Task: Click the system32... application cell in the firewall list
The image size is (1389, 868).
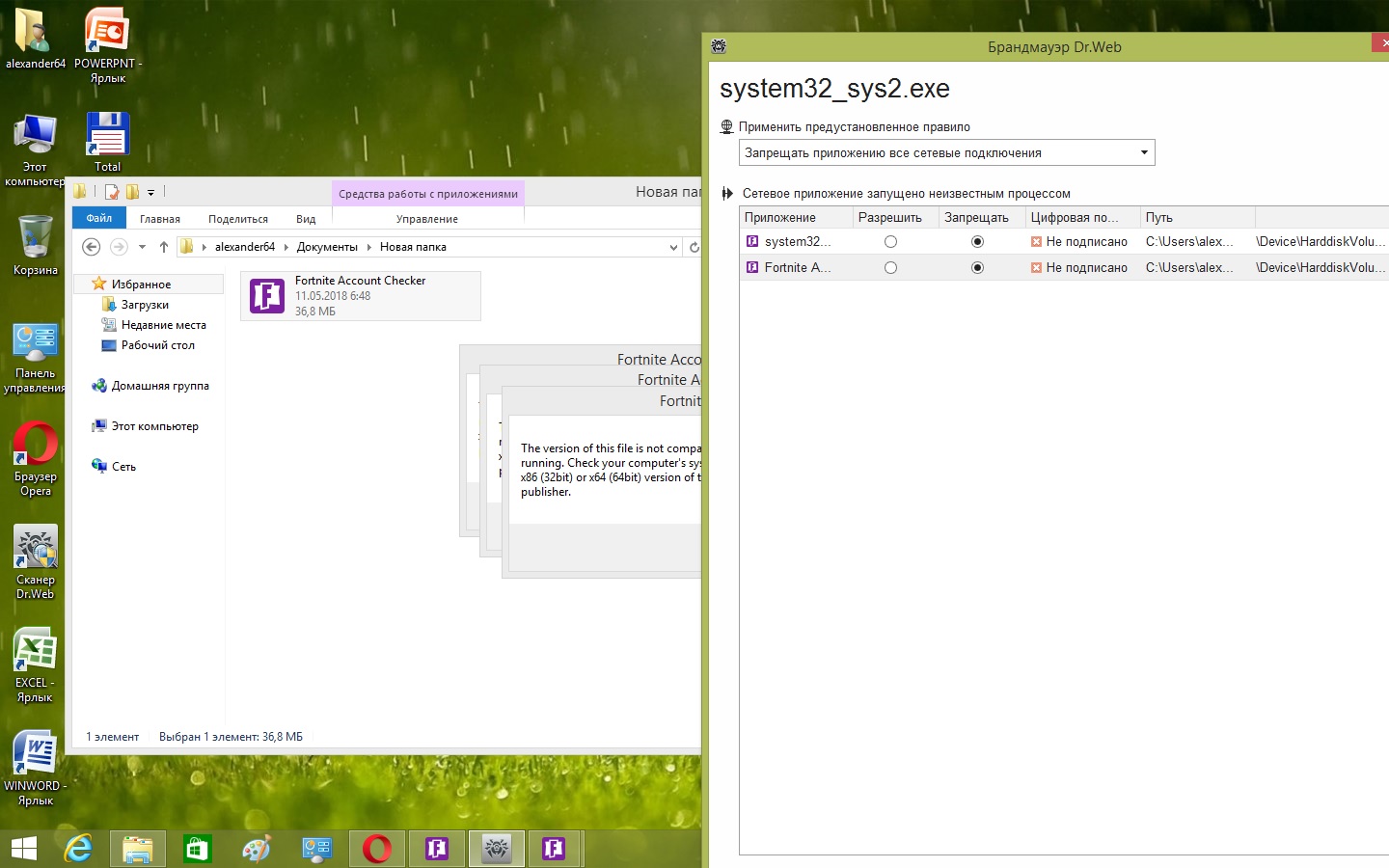Action: pyautogui.click(x=797, y=242)
